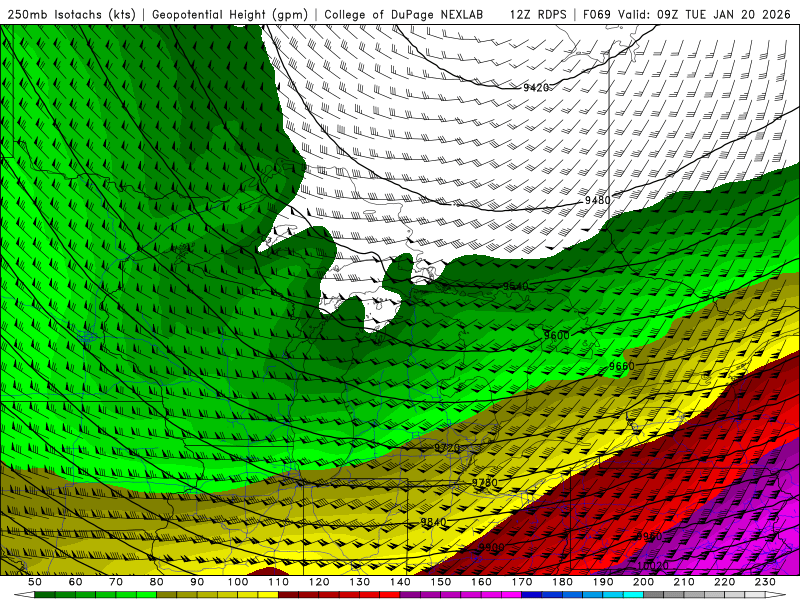Click the 'F069 Valid: 09Z TUE JAN 20 2026' text
The width and height of the screenshot is (800, 600).
pos(686,14)
